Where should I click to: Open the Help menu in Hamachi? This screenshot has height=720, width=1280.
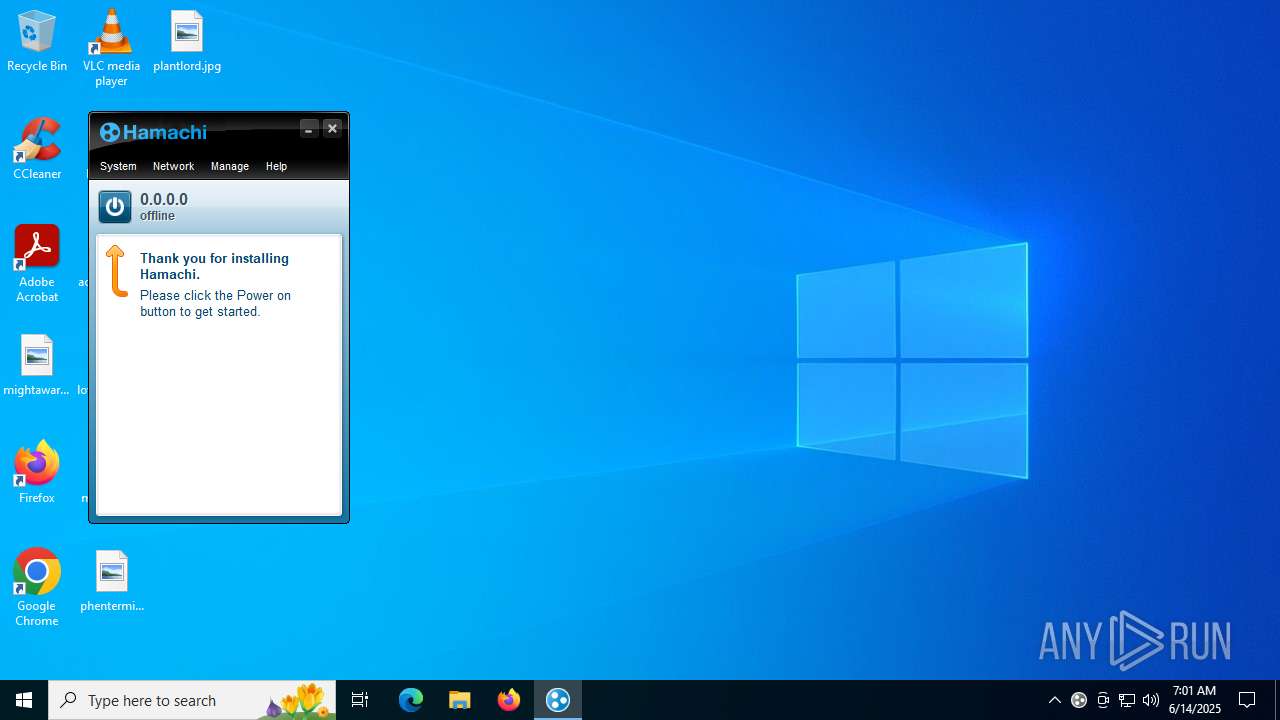276,166
